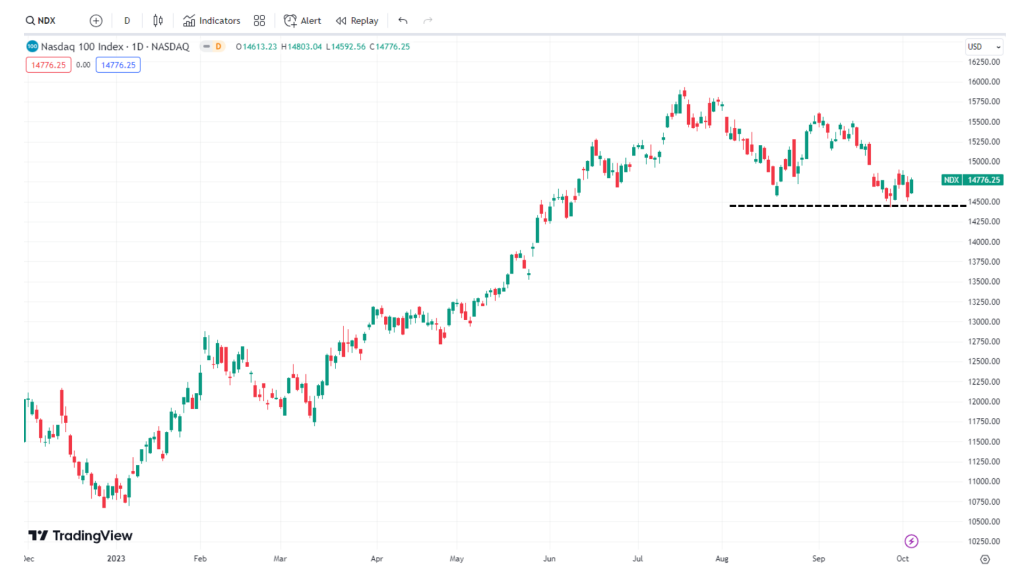Image resolution: width=1024 pixels, height=576 pixels.
Task: Undo last chart action
Action: [x=403, y=21]
